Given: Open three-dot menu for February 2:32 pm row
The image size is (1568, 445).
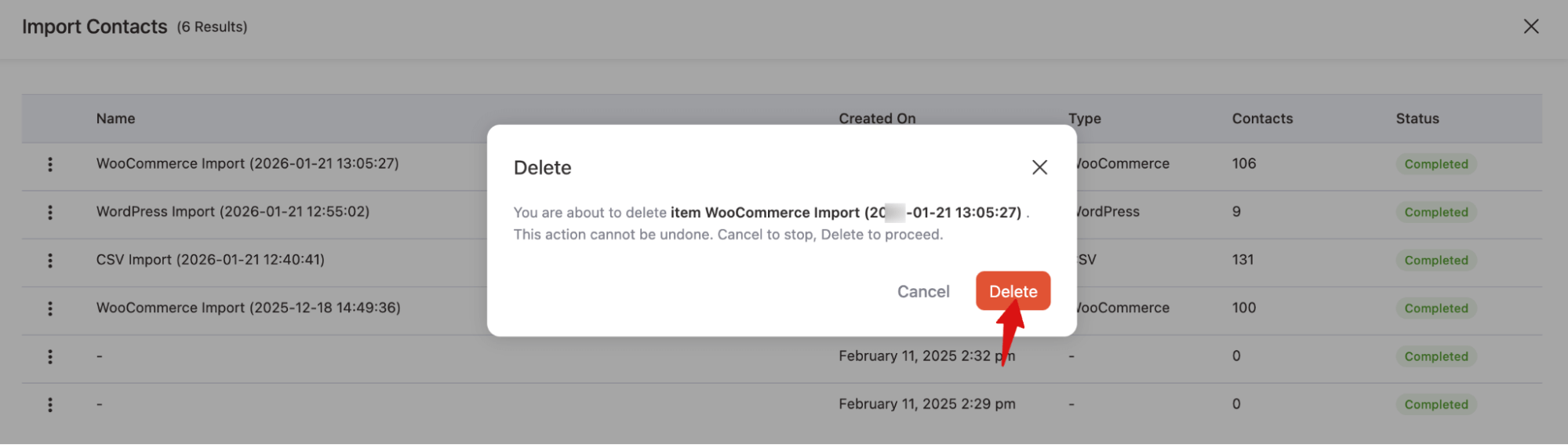Looking at the screenshot, I should coord(50,356).
